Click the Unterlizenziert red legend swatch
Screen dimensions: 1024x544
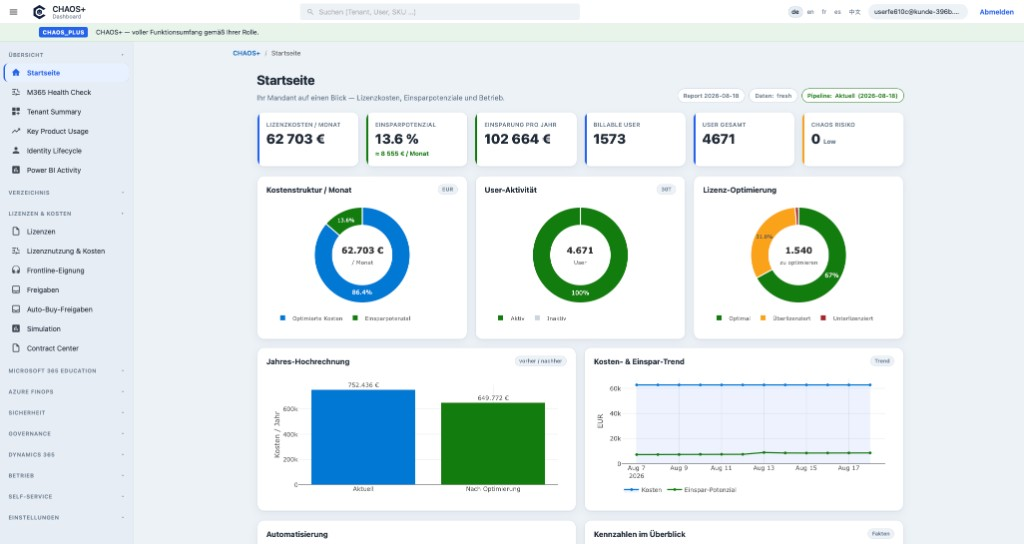823,318
